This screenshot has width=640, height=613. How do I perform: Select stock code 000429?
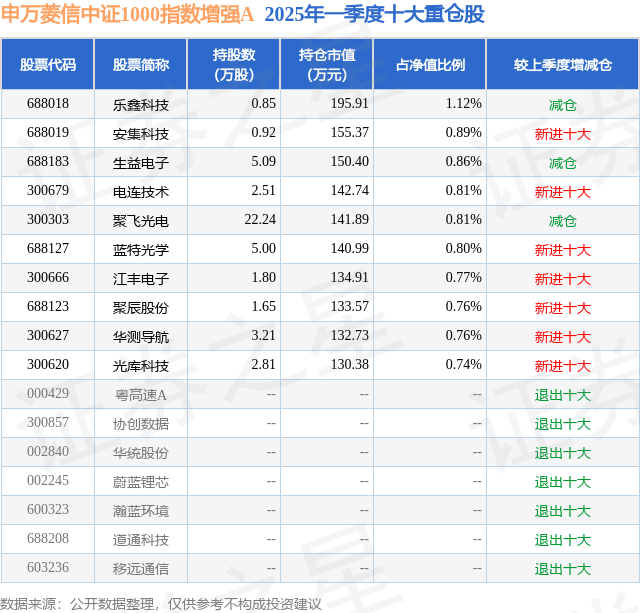click(x=48, y=393)
